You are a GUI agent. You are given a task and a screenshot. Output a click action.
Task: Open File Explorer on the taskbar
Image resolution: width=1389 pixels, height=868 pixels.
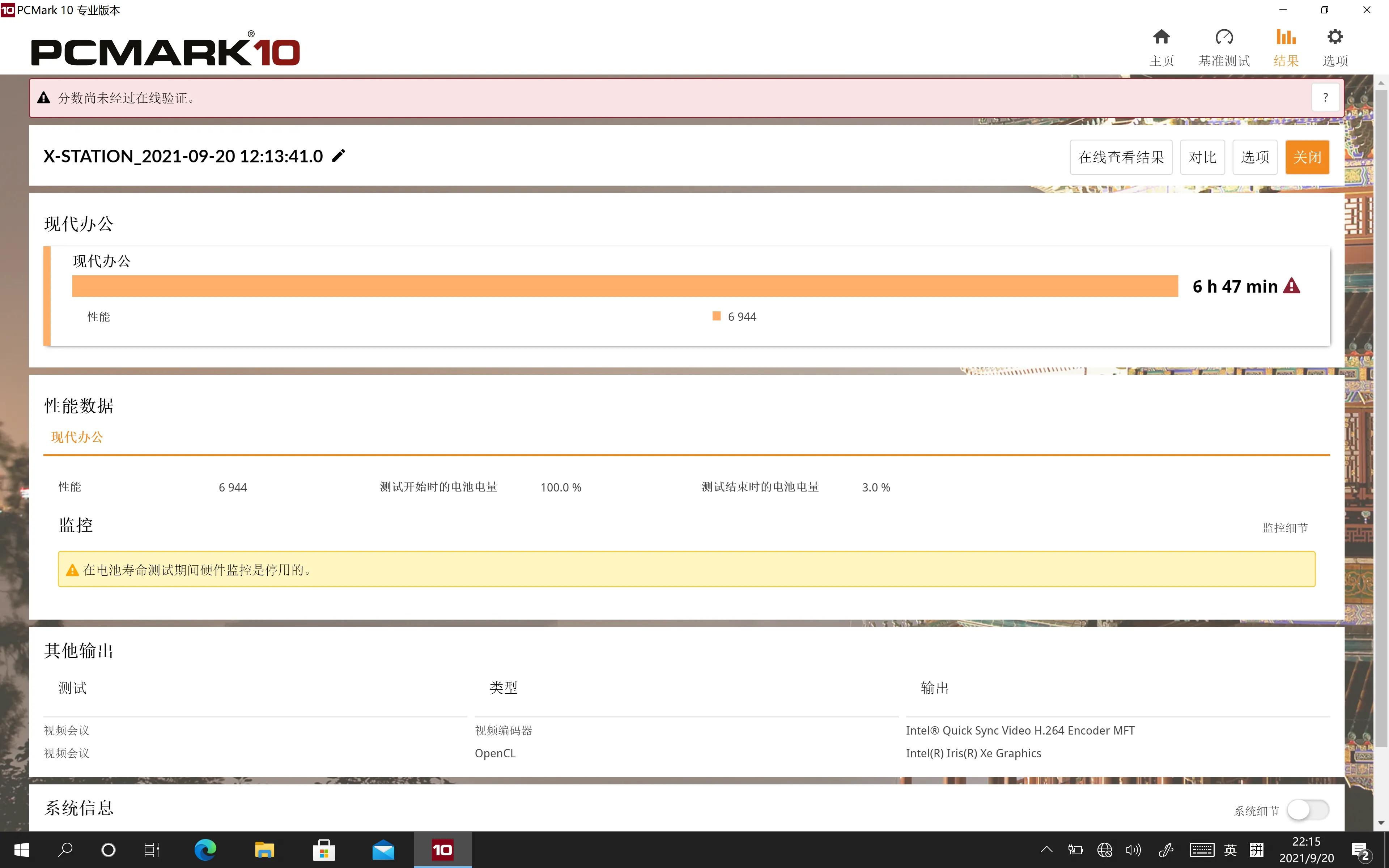coord(264,850)
